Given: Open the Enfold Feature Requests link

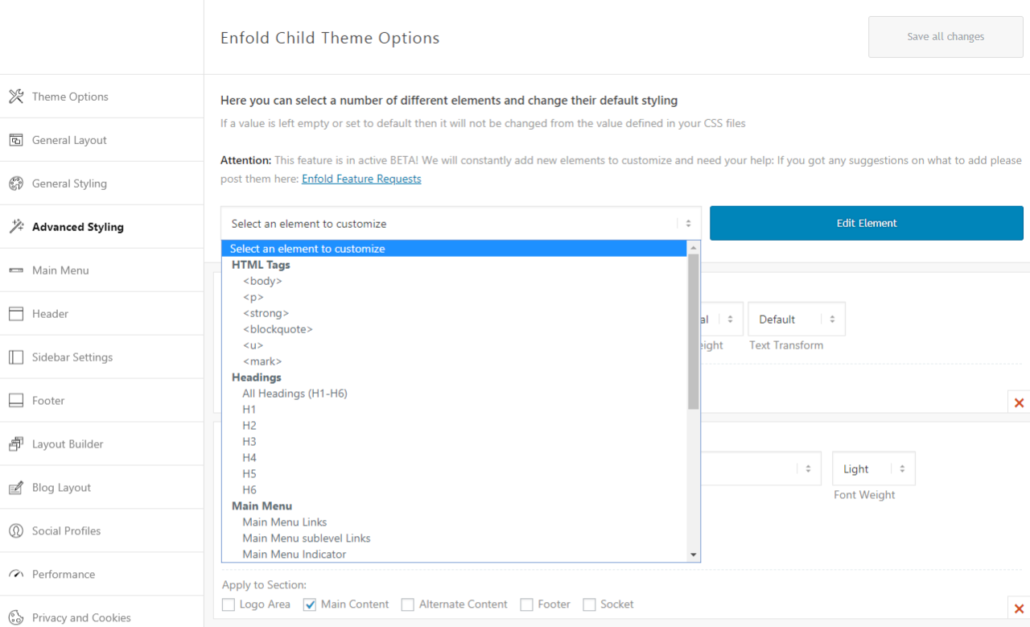Looking at the screenshot, I should point(361,179).
